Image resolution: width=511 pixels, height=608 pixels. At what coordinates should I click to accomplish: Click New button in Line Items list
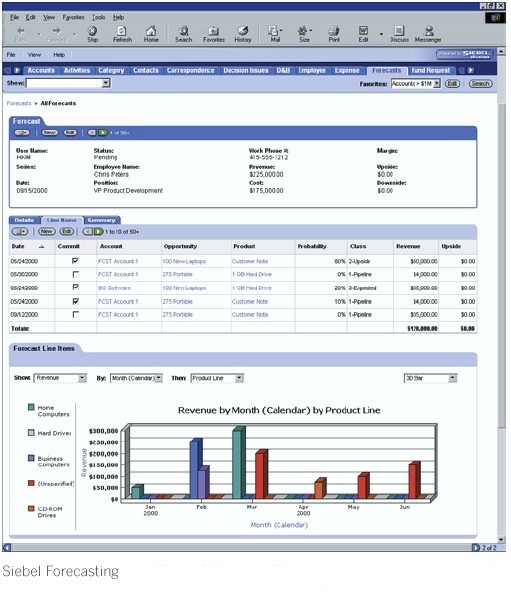[46, 231]
